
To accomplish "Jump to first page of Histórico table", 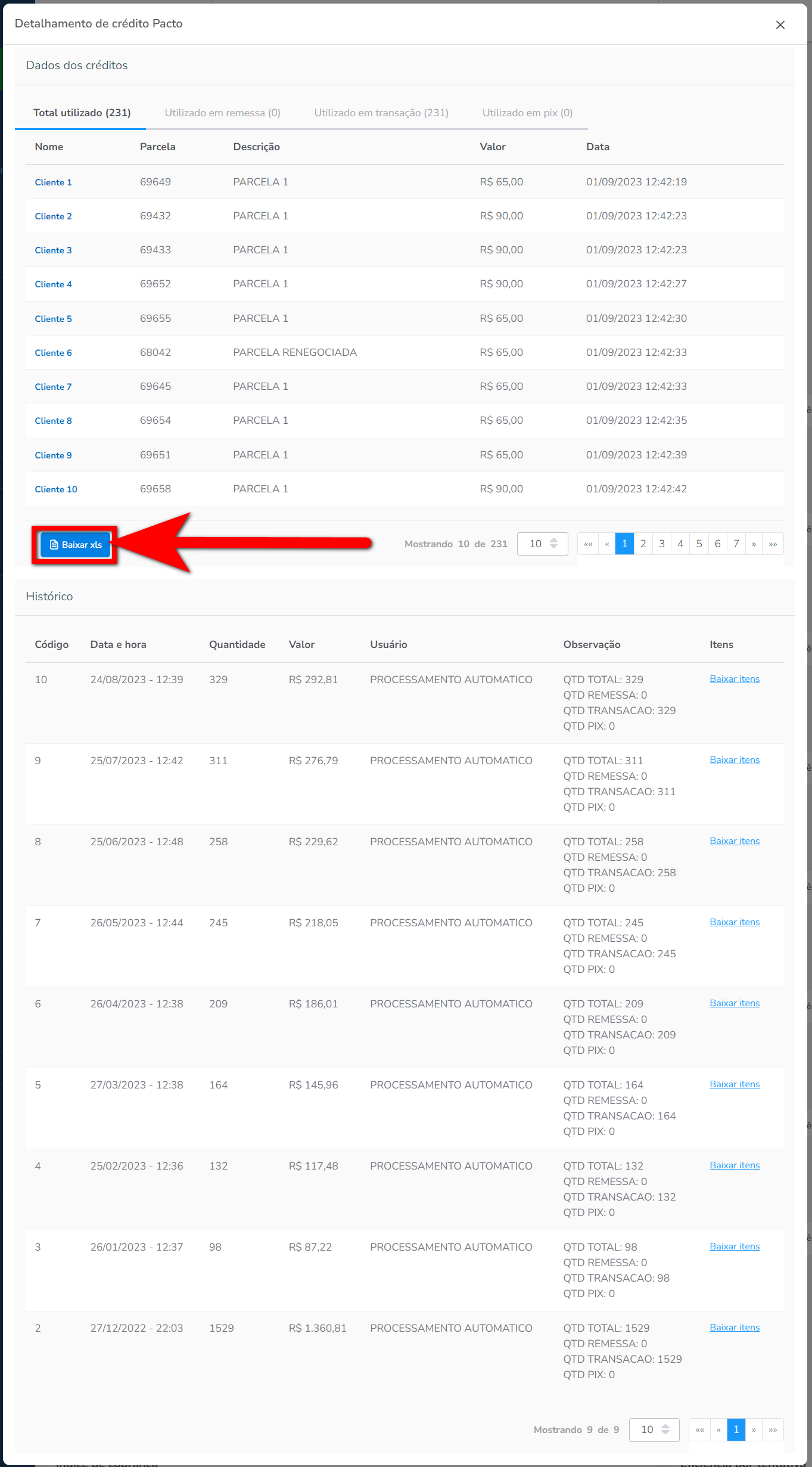I will coord(699,1429).
